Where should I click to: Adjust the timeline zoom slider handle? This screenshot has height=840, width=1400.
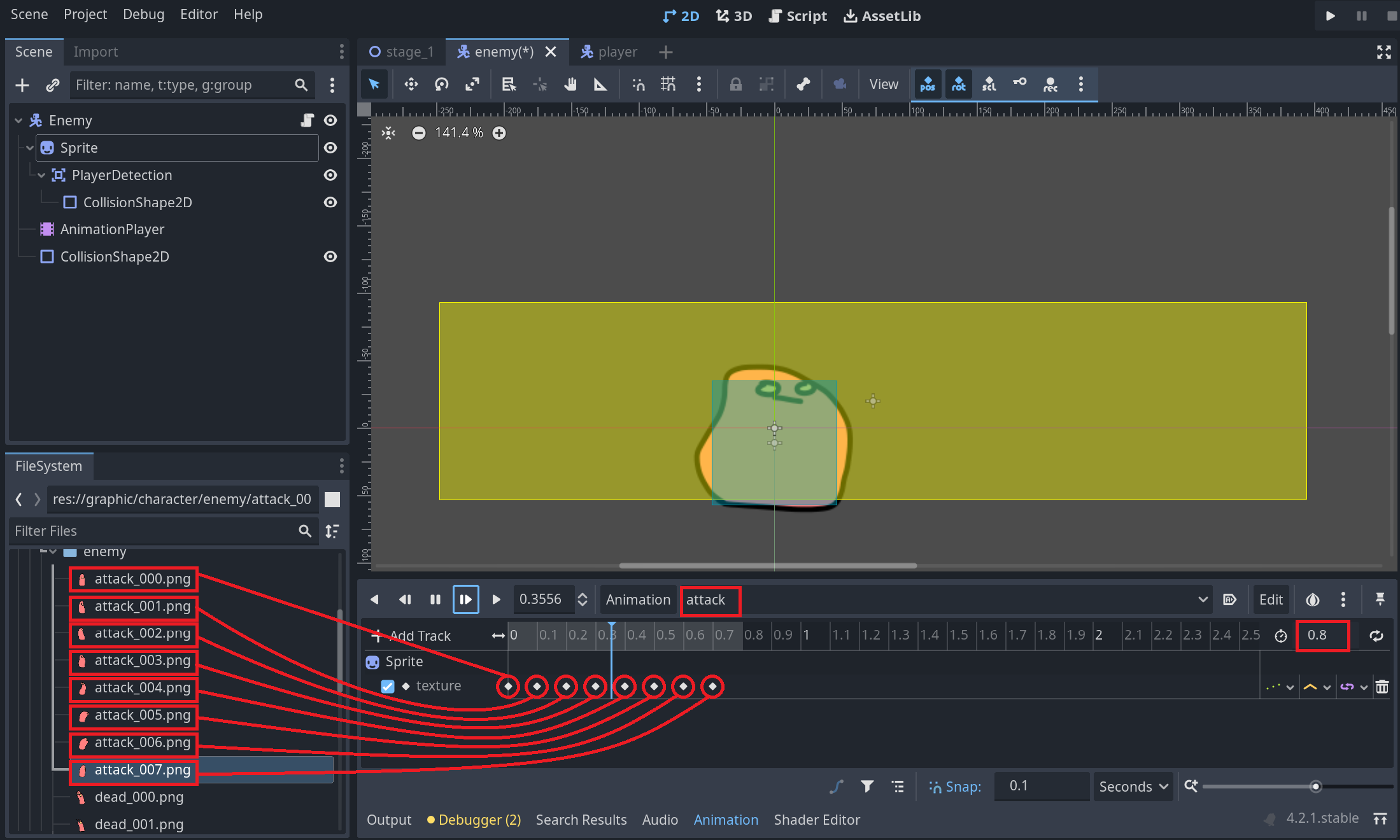click(x=1315, y=787)
